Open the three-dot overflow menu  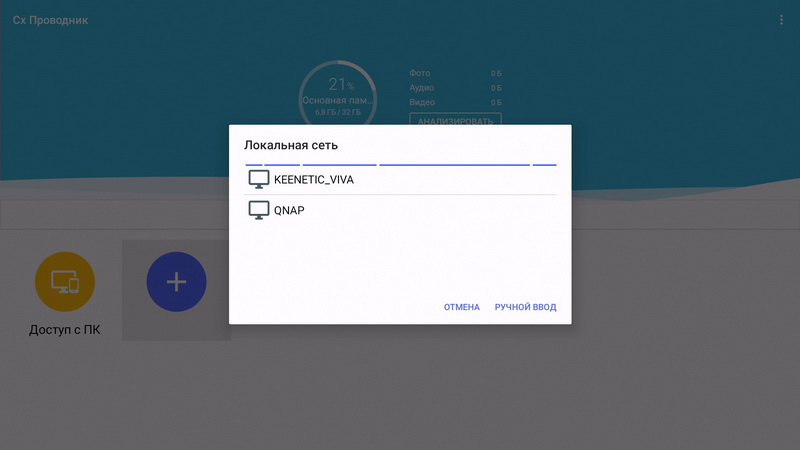pyautogui.click(x=781, y=20)
